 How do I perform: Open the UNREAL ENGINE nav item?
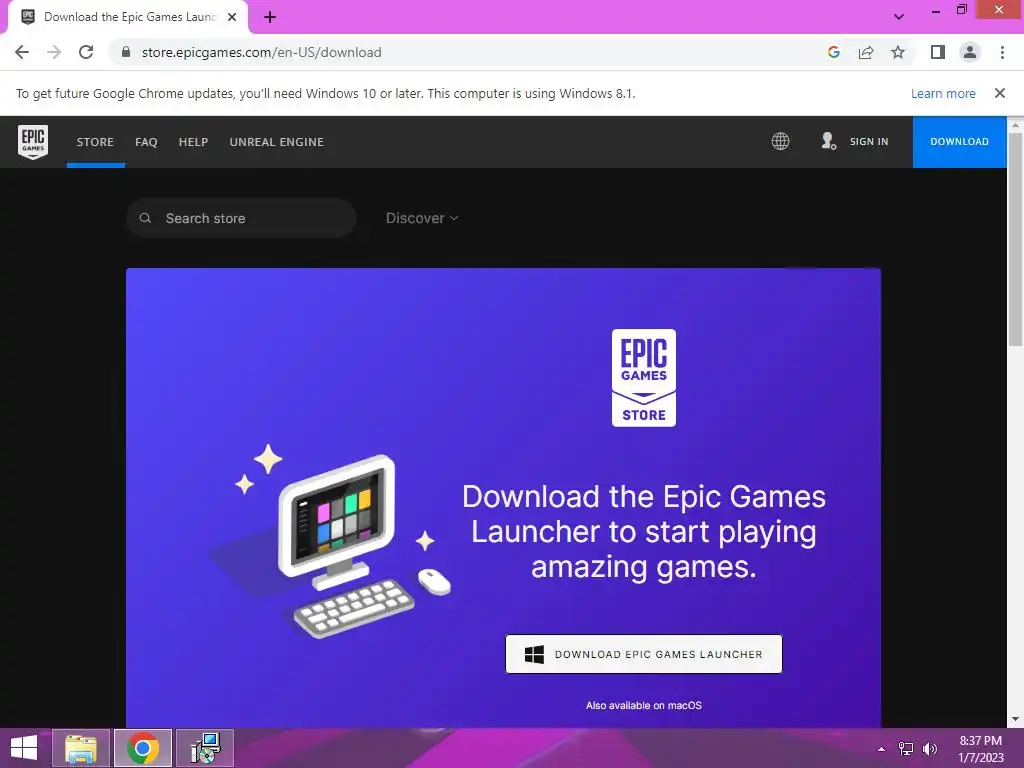pyautogui.click(x=276, y=142)
